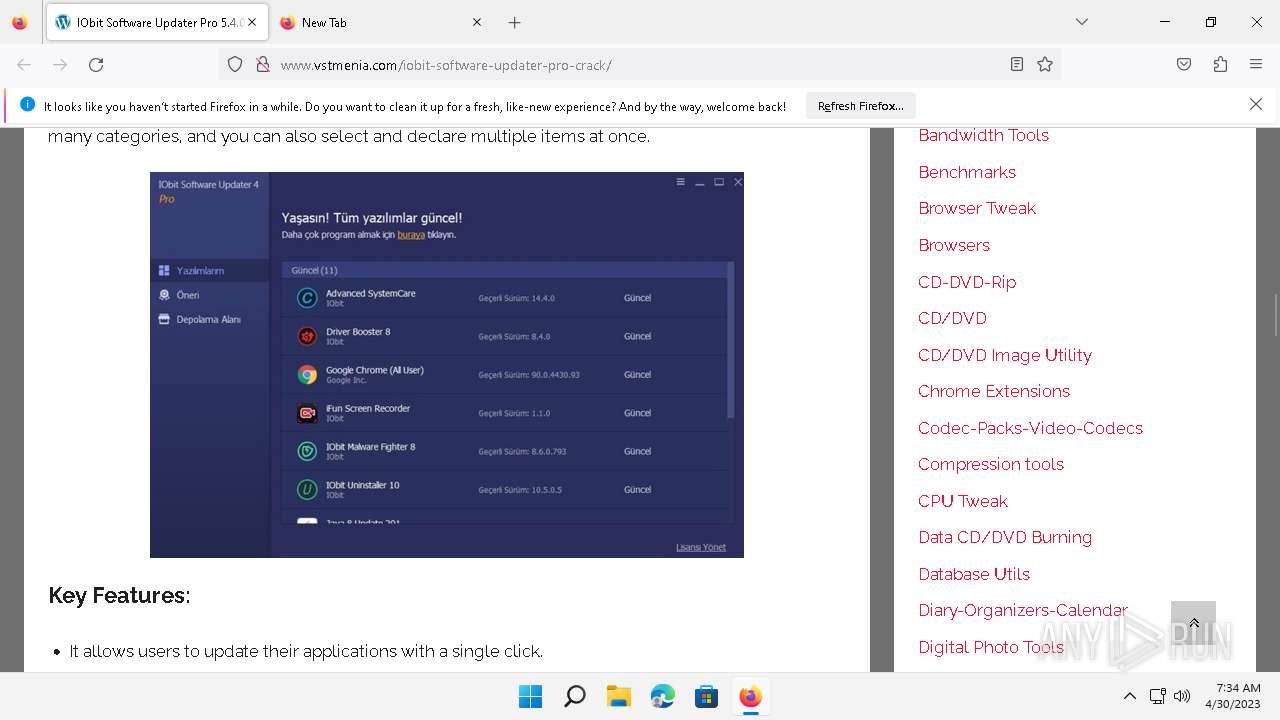Open Microsoft Store from the taskbar
The image size is (1280, 720).
706,696
